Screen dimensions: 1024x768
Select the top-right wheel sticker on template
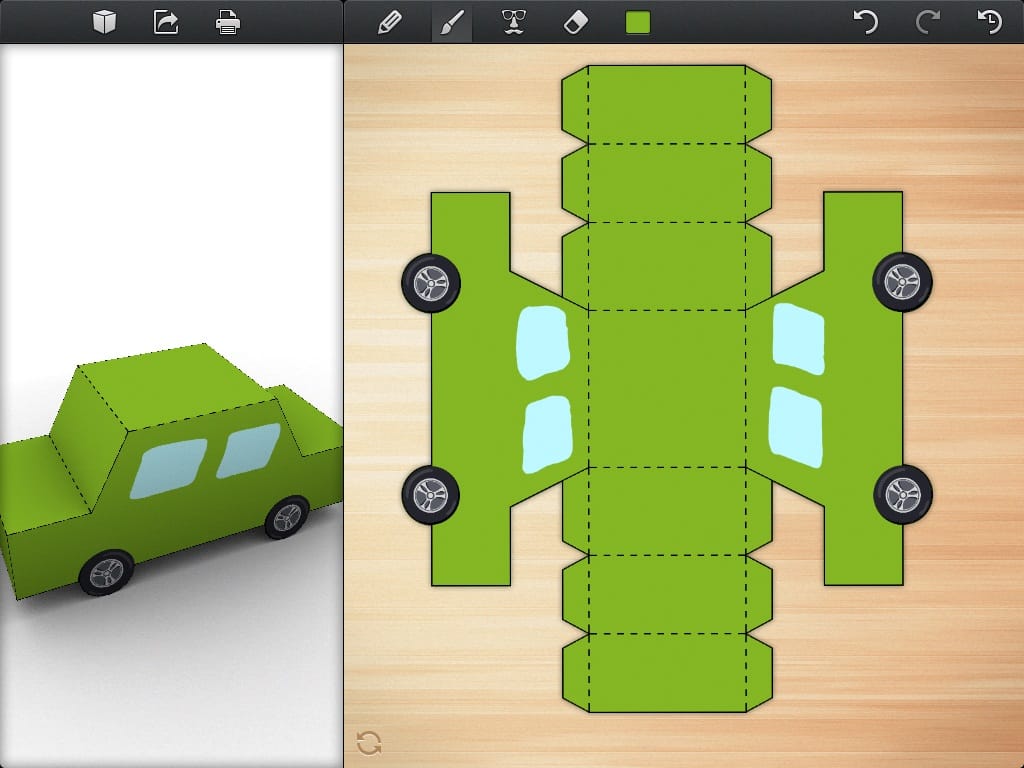902,281
